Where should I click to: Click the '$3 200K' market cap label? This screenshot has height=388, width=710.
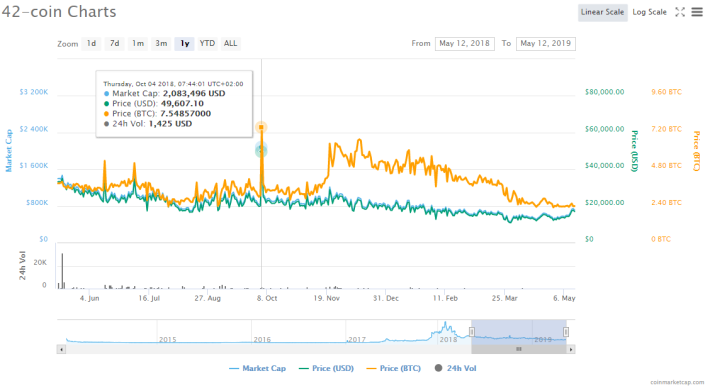pyautogui.click(x=34, y=92)
